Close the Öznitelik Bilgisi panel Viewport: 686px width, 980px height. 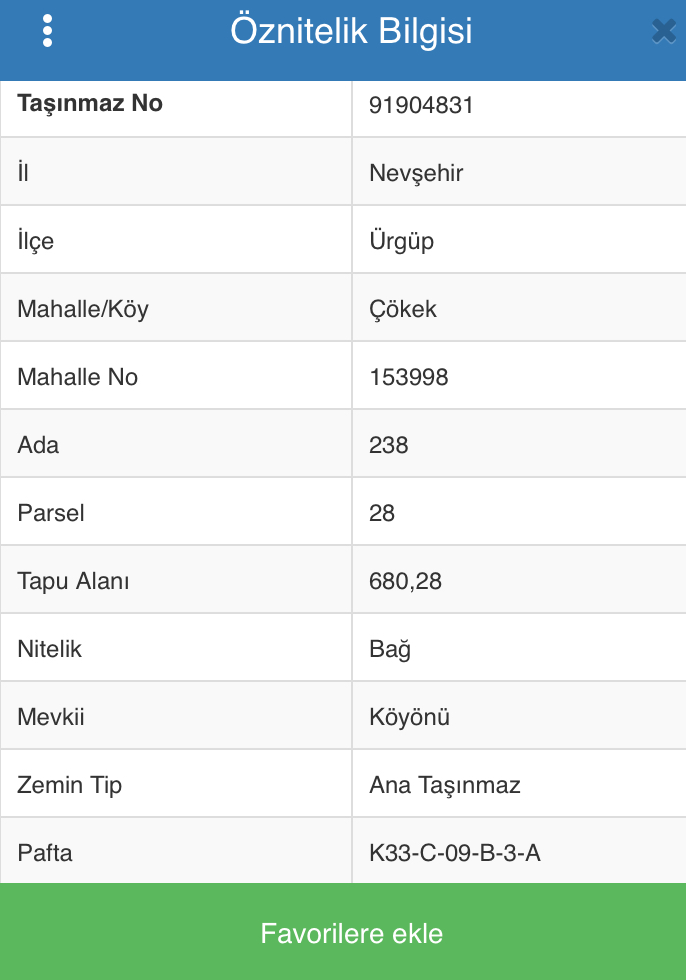(x=664, y=31)
